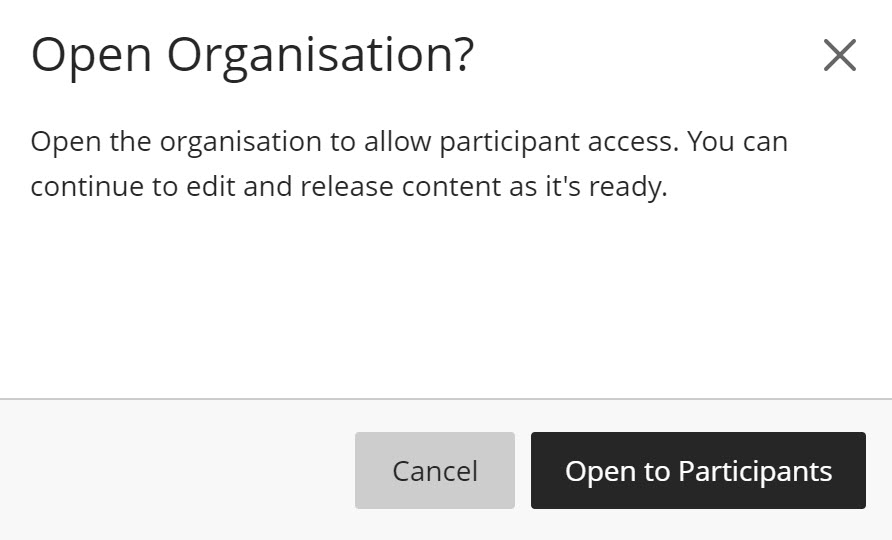Click the grey footer area left of Cancel
The width and height of the screenshot is (892, 540).
[170, 471]
